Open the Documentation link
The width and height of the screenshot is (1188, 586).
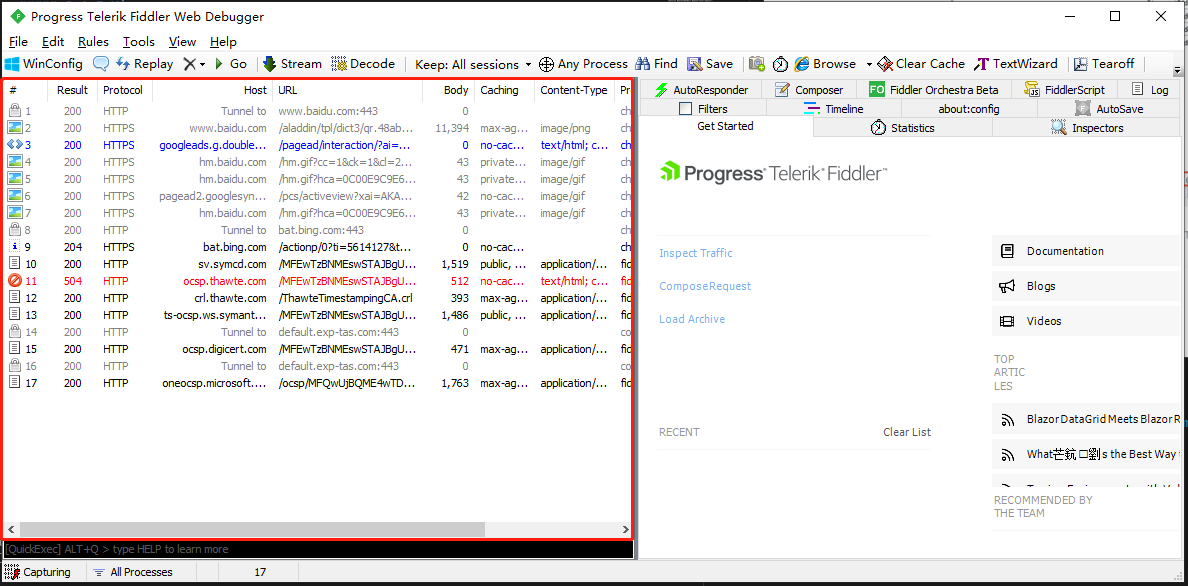[1086, 251]
